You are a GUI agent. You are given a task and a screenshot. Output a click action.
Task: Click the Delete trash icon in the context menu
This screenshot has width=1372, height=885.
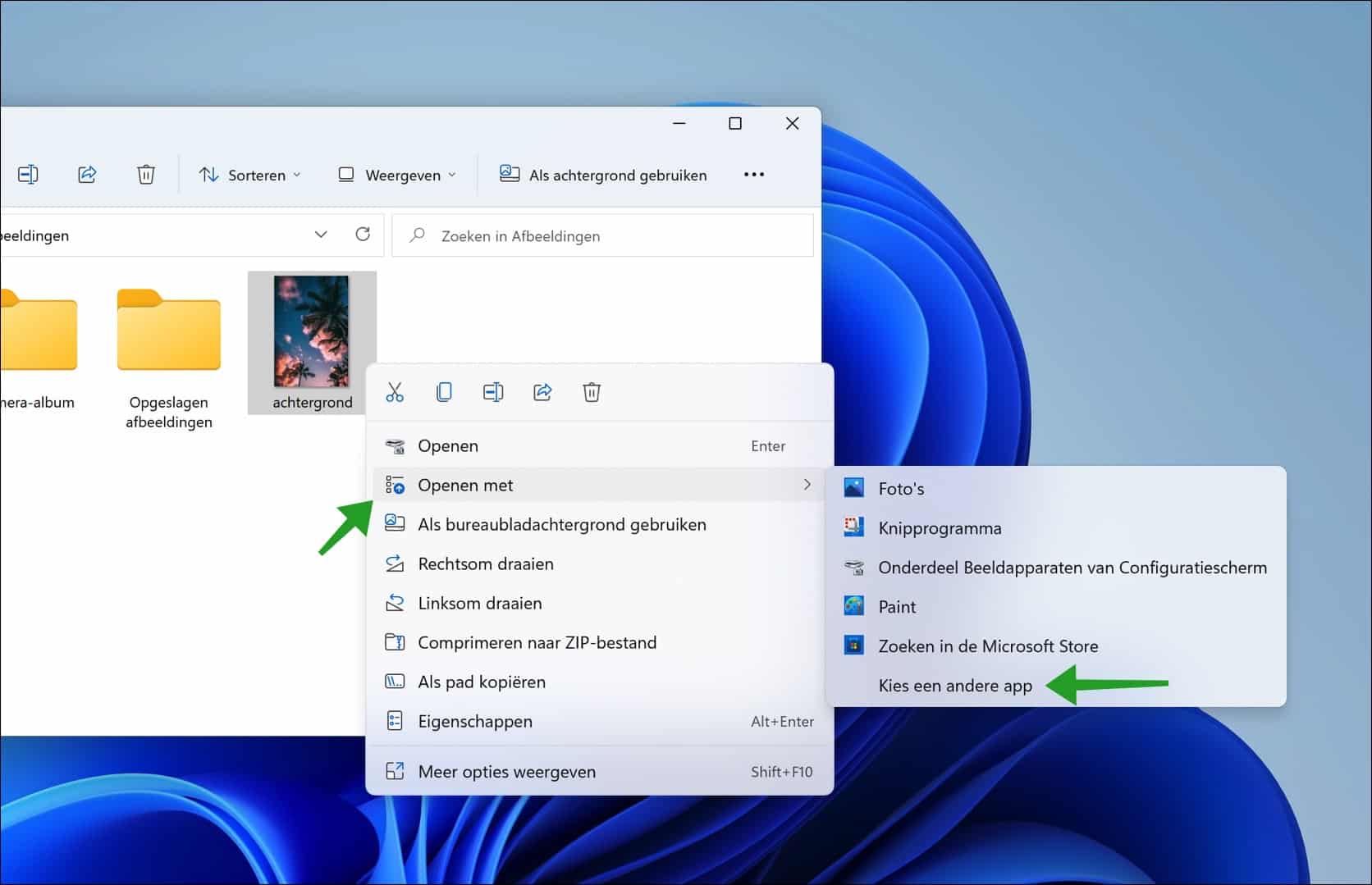click(592, 392)
